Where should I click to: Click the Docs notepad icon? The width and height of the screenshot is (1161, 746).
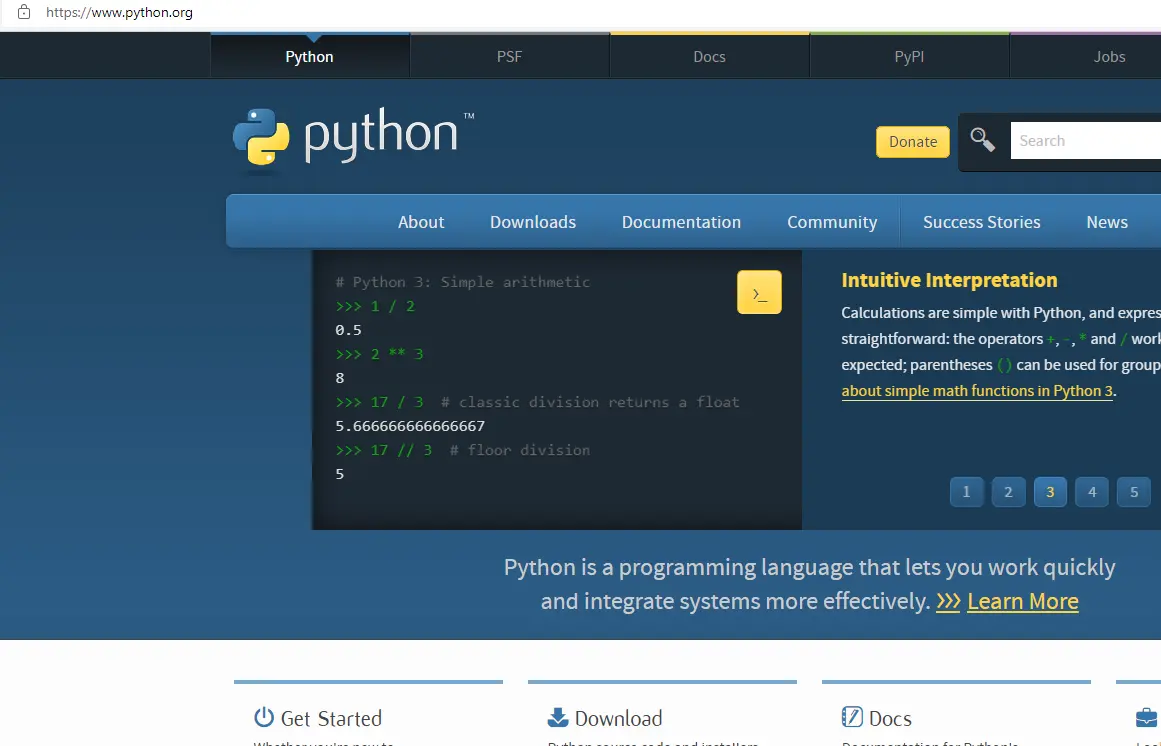point(852,717)
